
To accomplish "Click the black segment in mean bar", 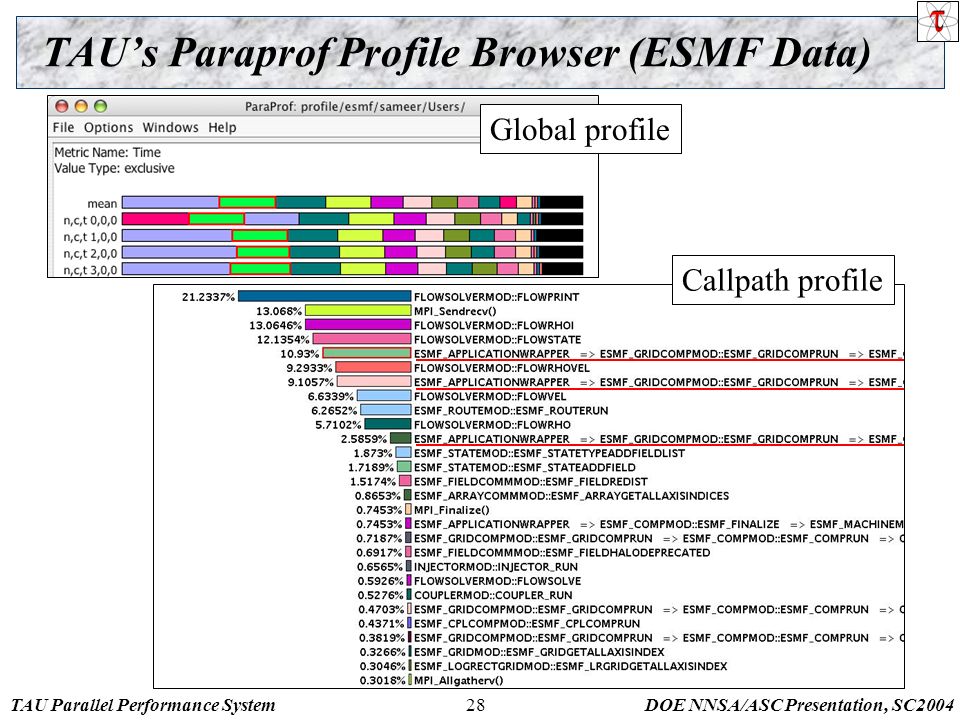I will coord(561,203).
